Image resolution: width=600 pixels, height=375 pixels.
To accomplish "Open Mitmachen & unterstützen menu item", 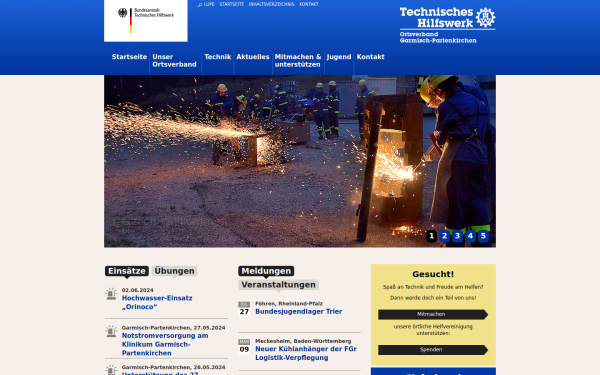I will point(298,60).
